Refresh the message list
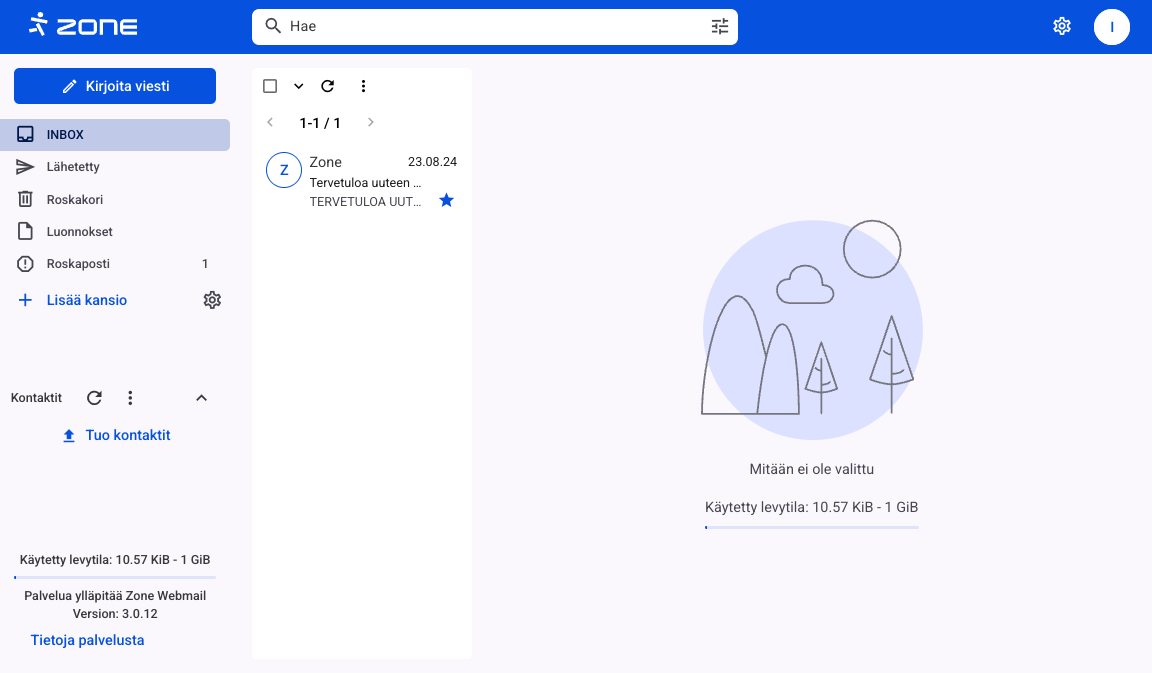Viewport: 1152px width, 673px height. click(x=327, y=86)
